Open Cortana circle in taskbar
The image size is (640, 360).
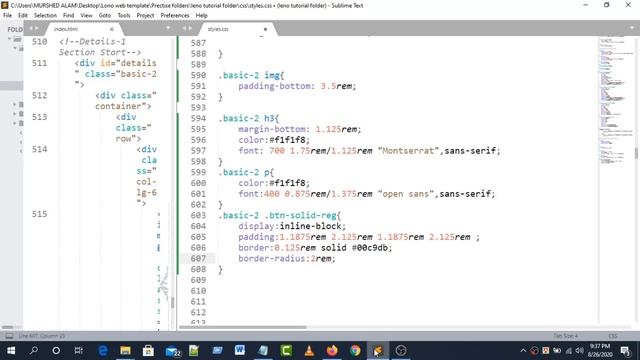click(x=56, y=351)
